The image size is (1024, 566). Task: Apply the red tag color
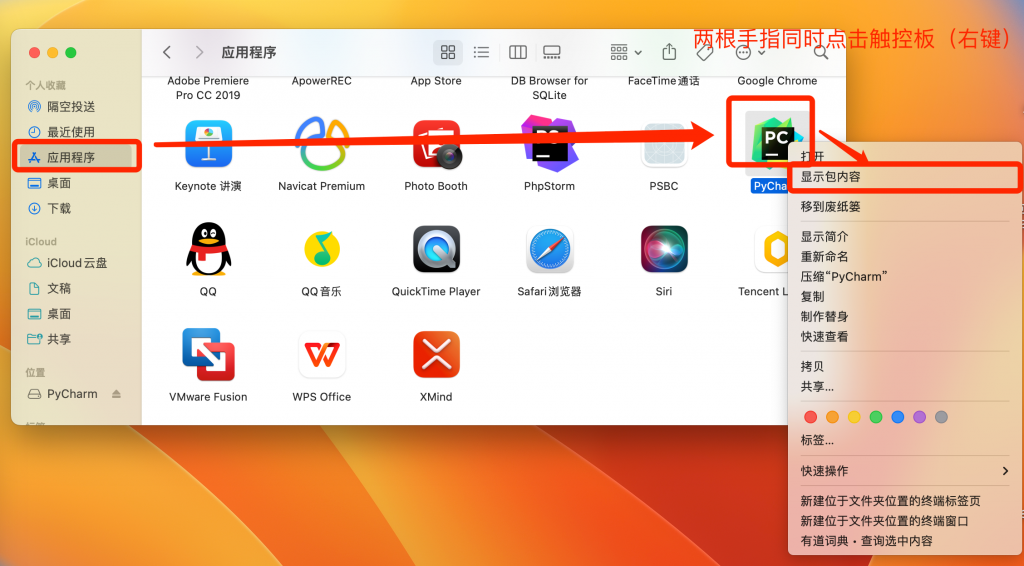pyautogui.click(x=810, y=417)
